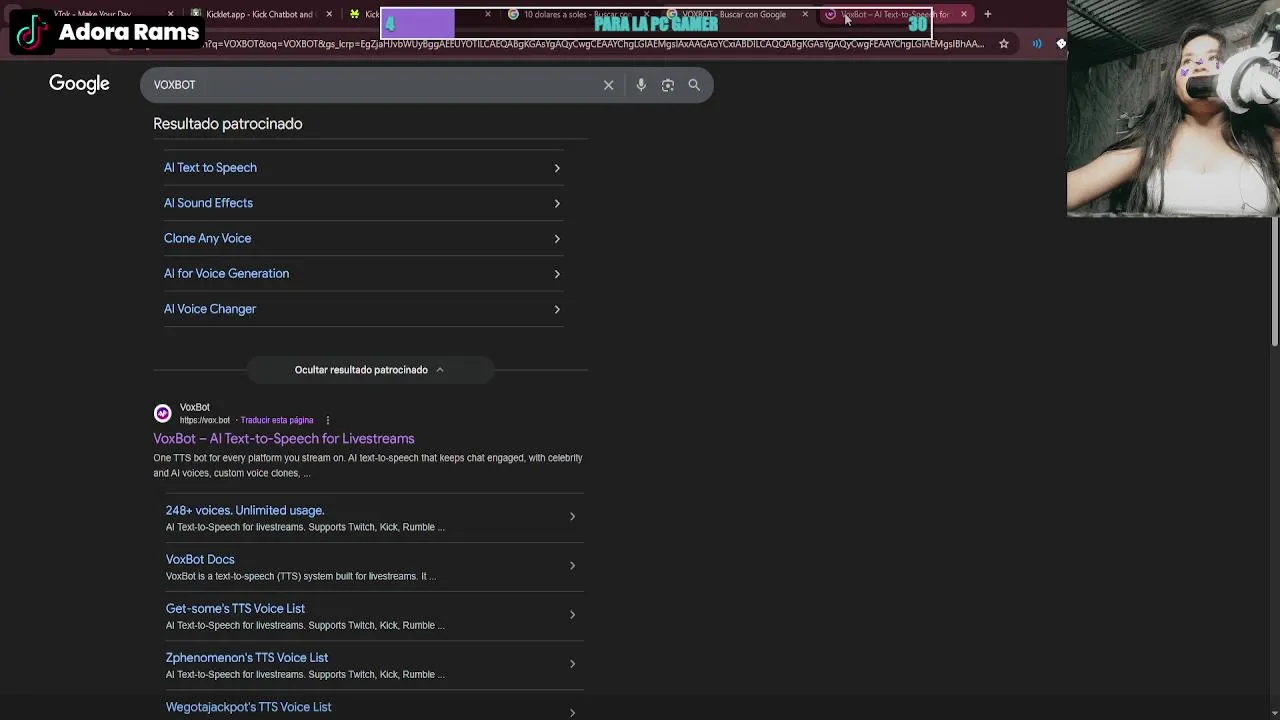Open VoxBot result options three-dot menu

click(x=327, y=420)
